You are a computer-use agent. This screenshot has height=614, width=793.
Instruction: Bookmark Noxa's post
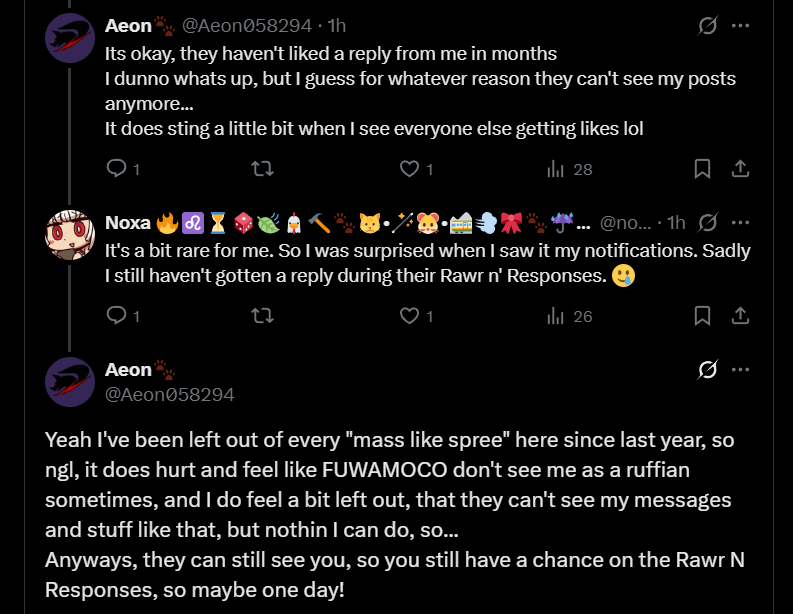(x=703, y=316)
